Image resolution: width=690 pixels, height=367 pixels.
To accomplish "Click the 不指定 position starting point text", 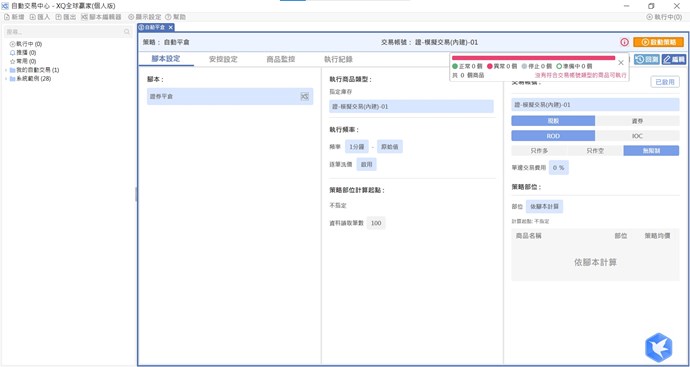I will pyautogui.click(x=338, y=206).
